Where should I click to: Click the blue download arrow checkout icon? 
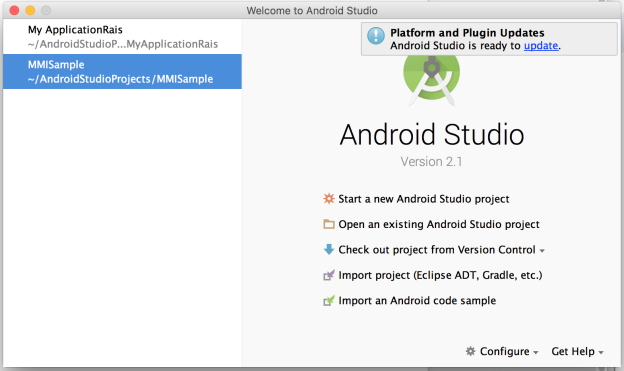point(329,250)
